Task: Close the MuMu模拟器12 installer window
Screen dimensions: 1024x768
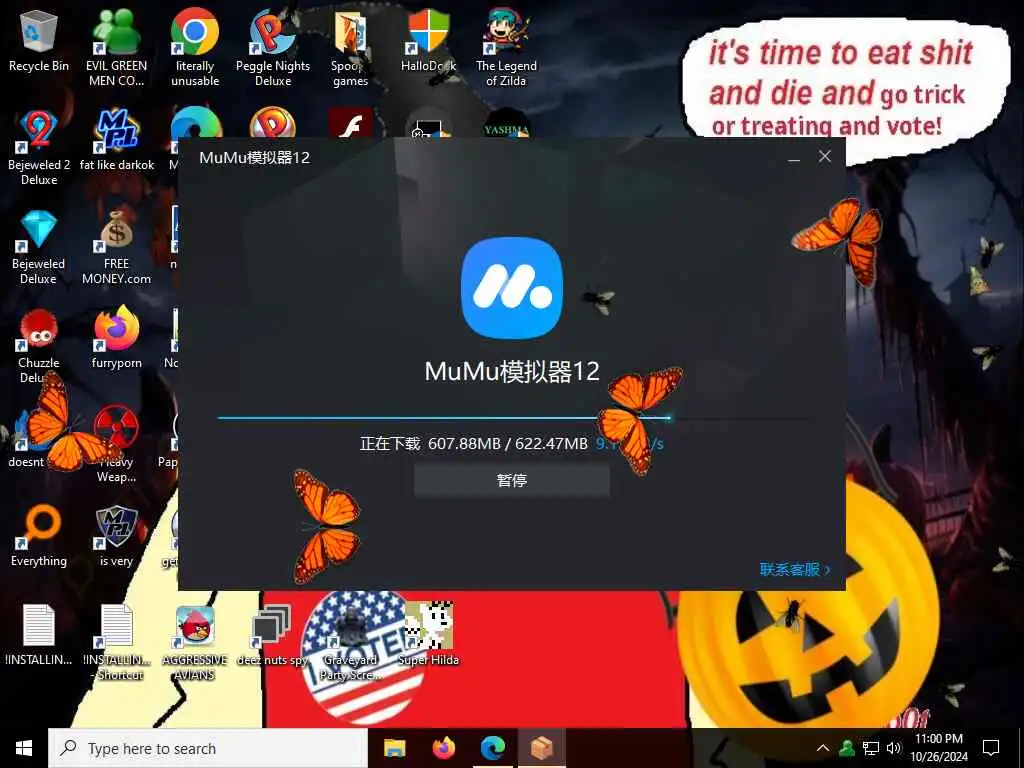Action: coord(825,157)
